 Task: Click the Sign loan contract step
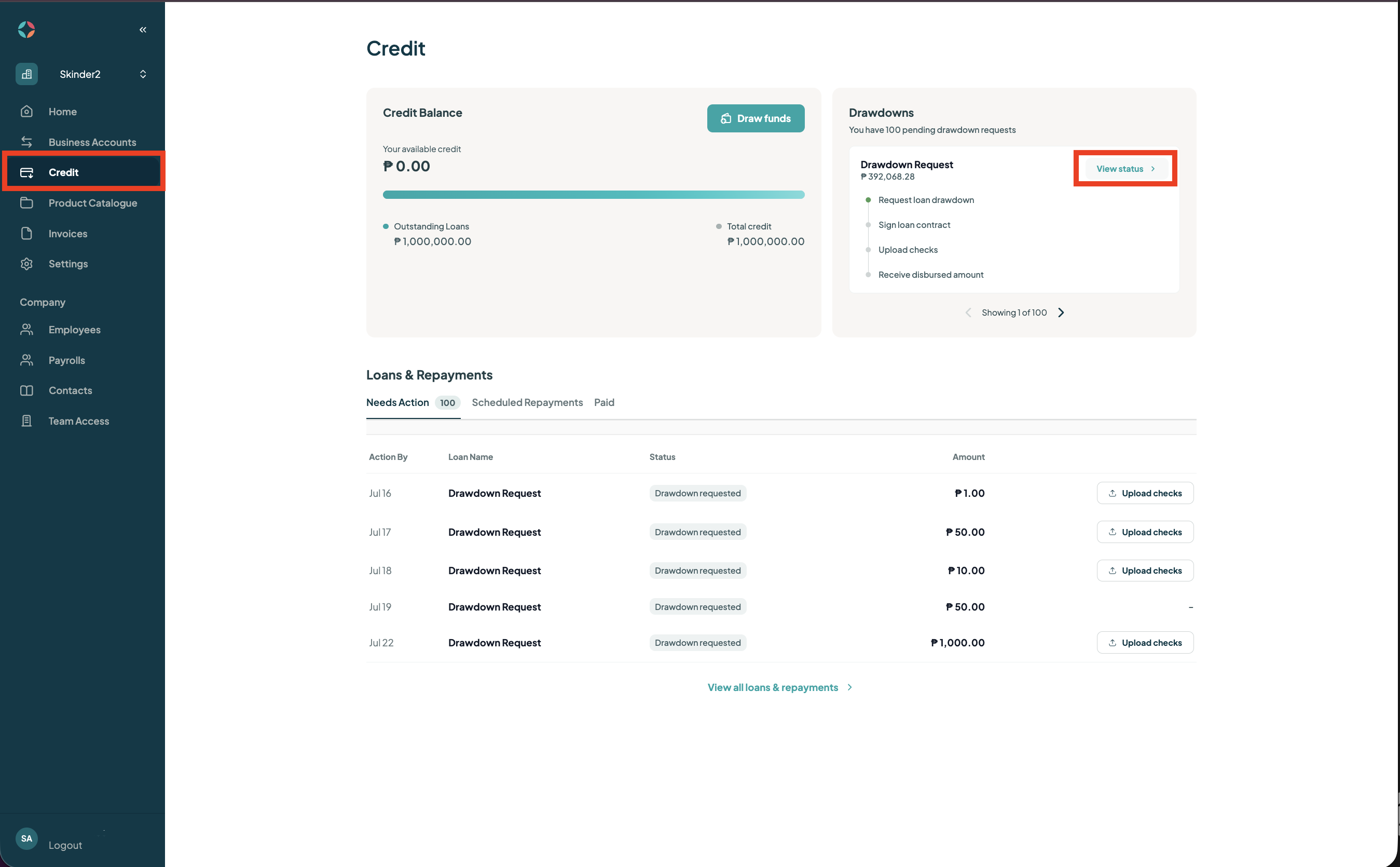(914, 225)
